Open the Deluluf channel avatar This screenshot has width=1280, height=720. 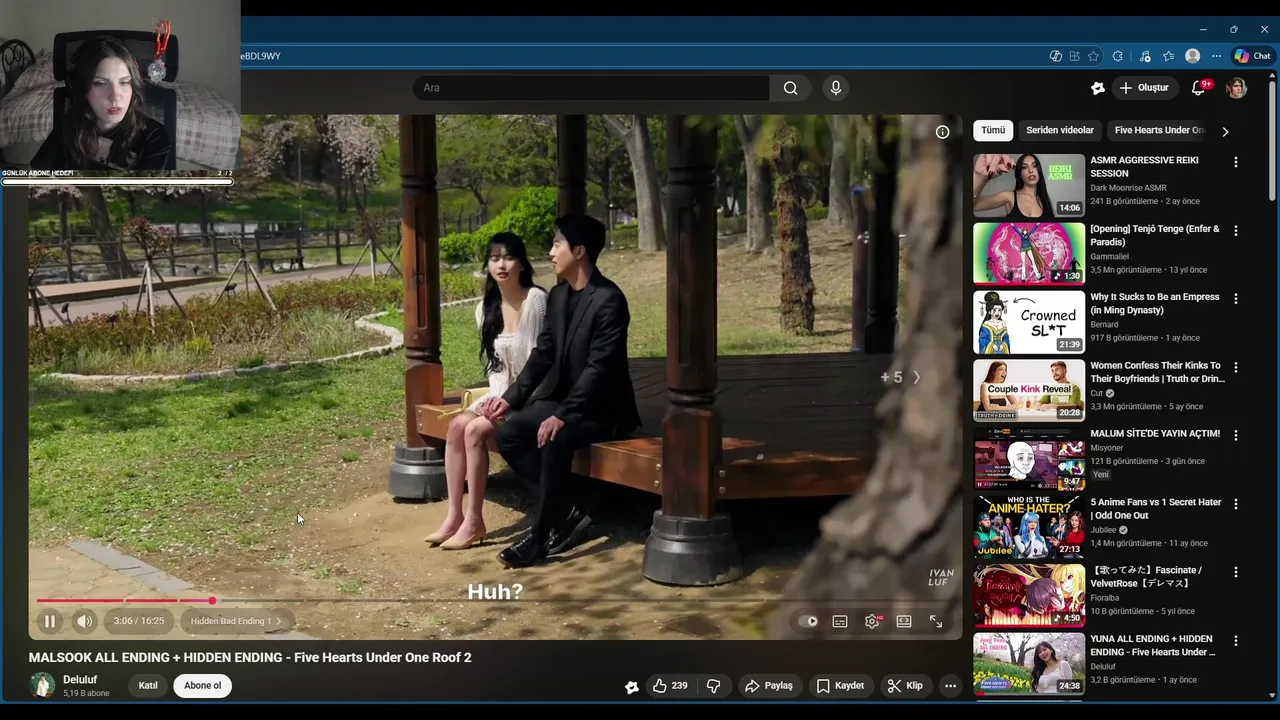click(x=42, y=685)
